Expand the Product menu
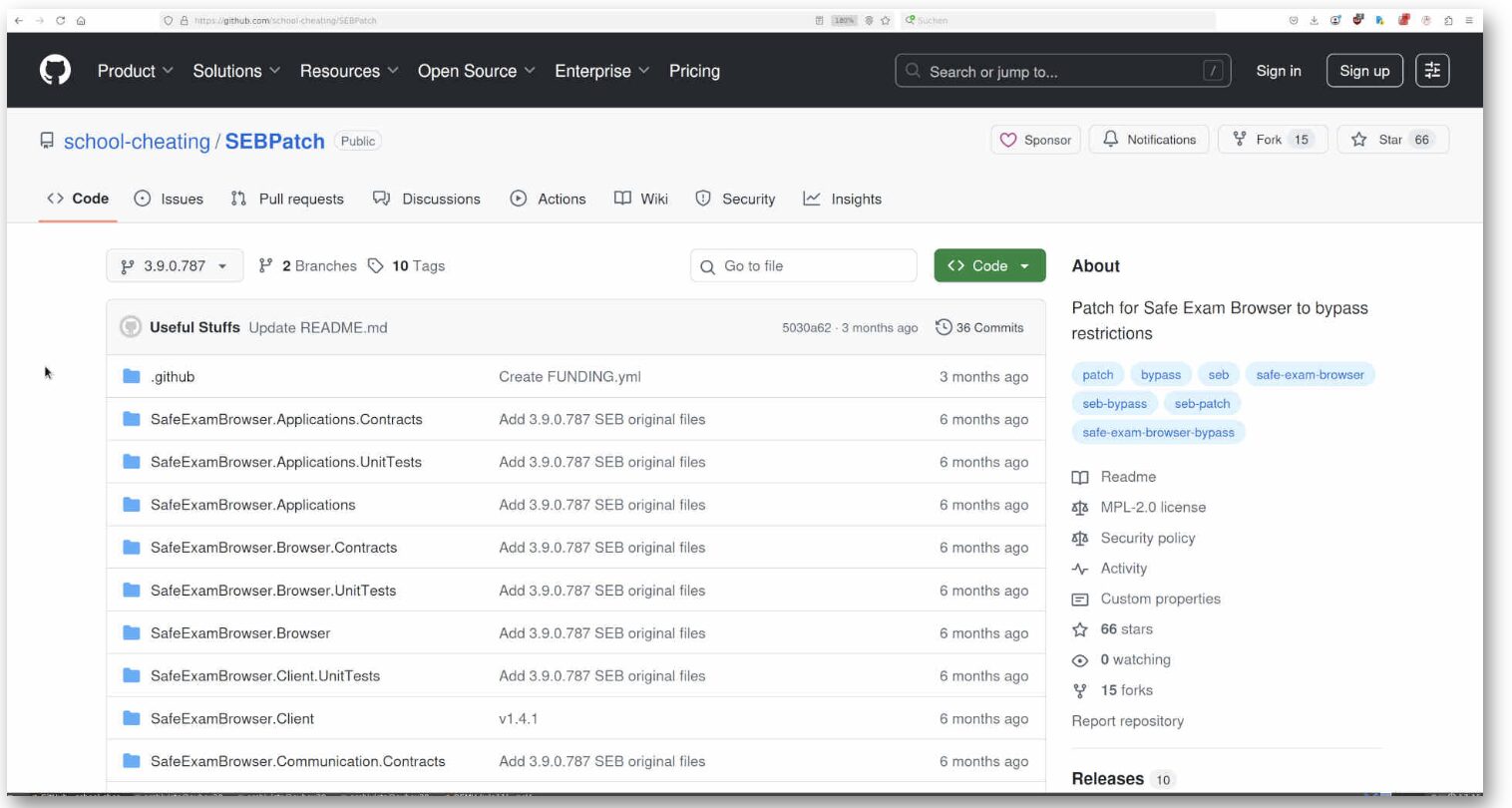Screen dimensions: 1512x808 tap(136, 71)
